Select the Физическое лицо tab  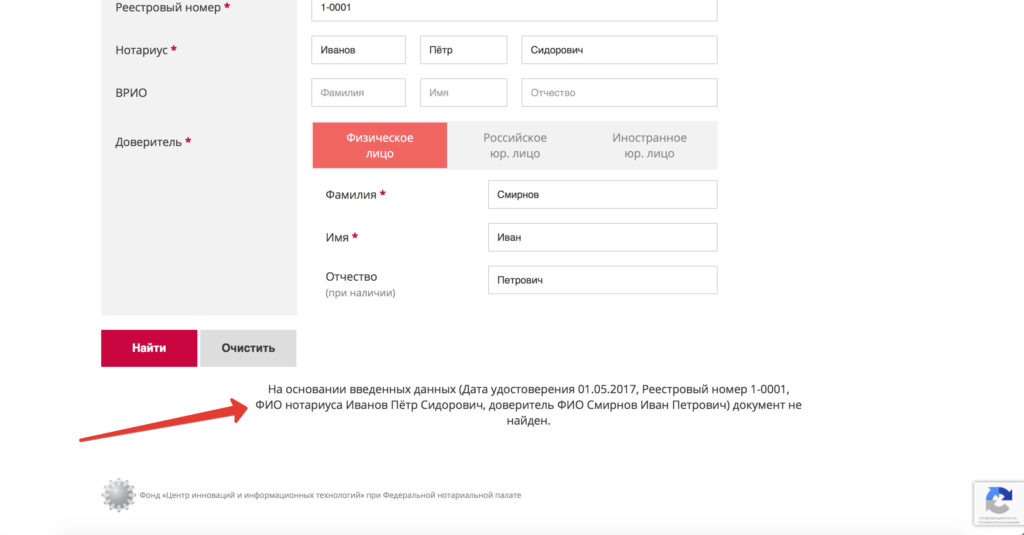(380, 145)
